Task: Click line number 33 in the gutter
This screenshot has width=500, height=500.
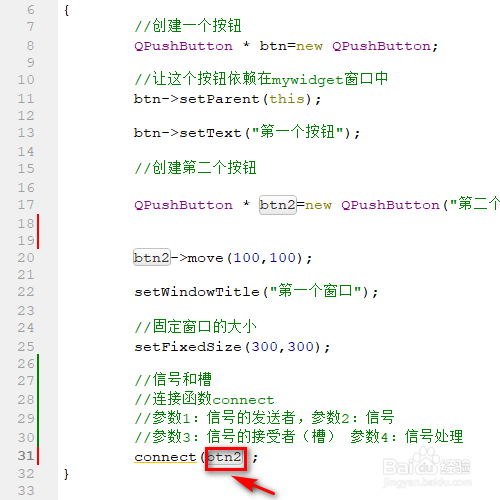Action: (26, 491)
